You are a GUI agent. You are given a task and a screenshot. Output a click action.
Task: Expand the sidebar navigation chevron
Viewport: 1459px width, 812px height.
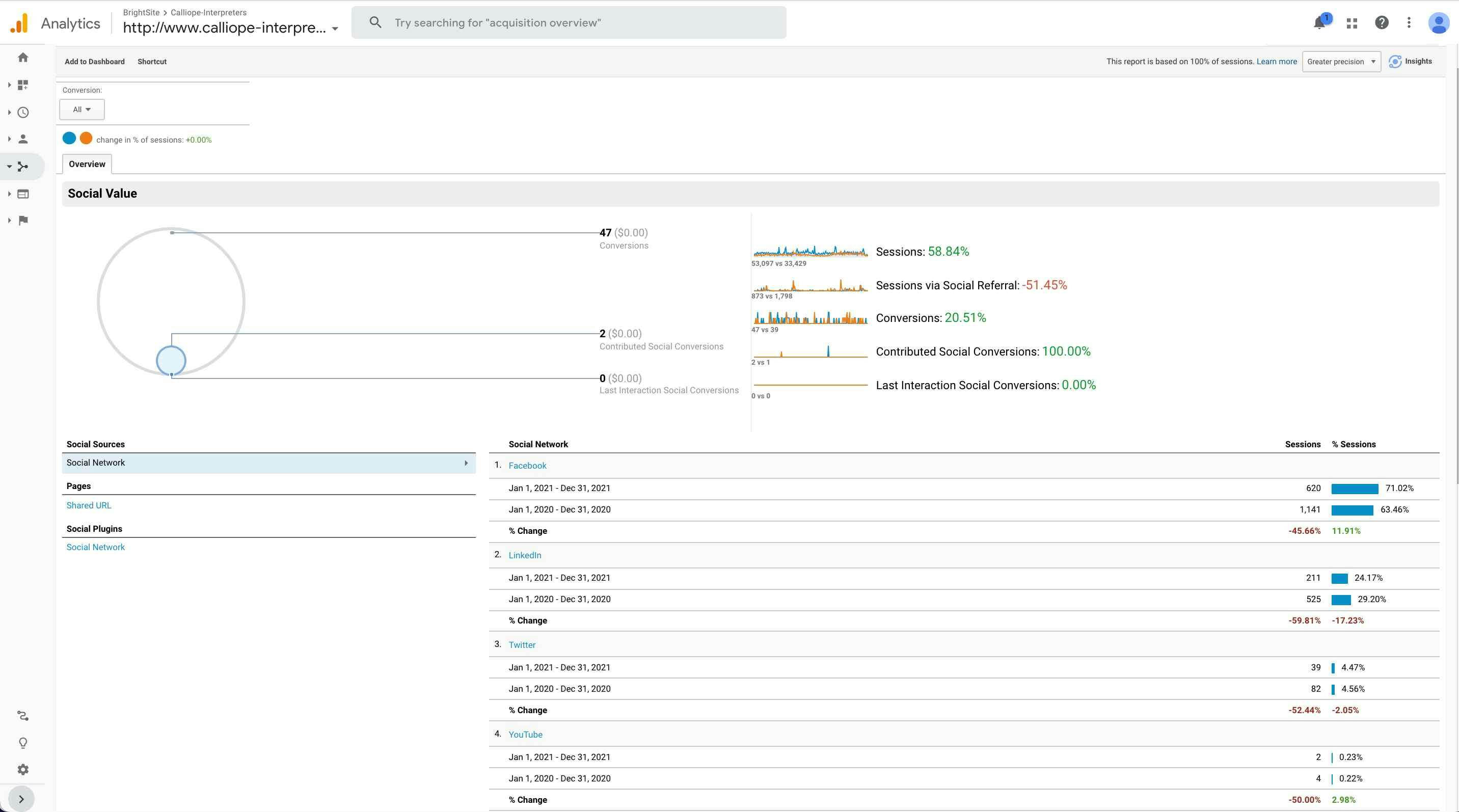pos(21,799)
